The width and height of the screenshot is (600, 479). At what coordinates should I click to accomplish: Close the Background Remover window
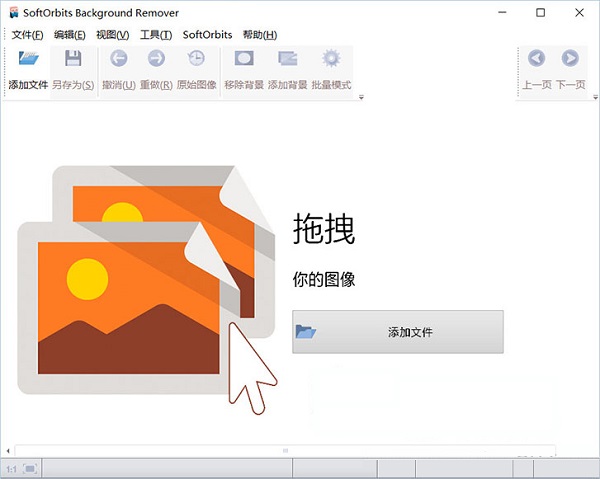[579, 13]
